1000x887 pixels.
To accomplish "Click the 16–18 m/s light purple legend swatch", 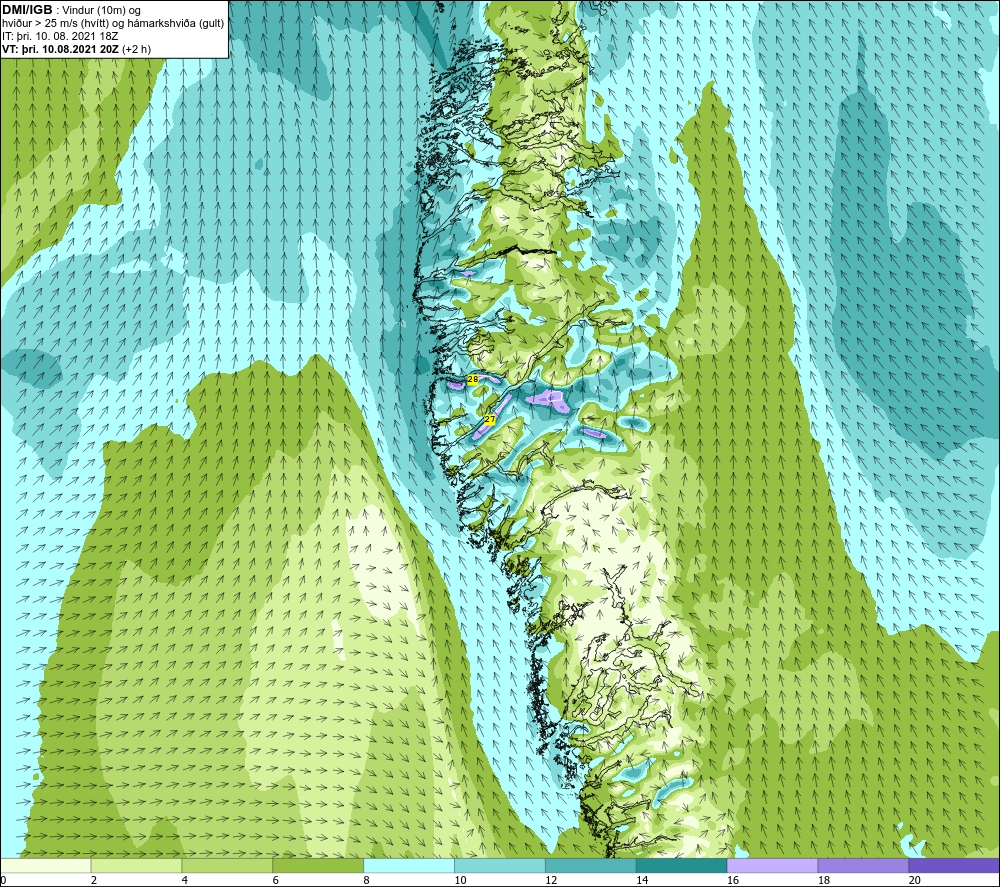I will click(x=772, y=865).
